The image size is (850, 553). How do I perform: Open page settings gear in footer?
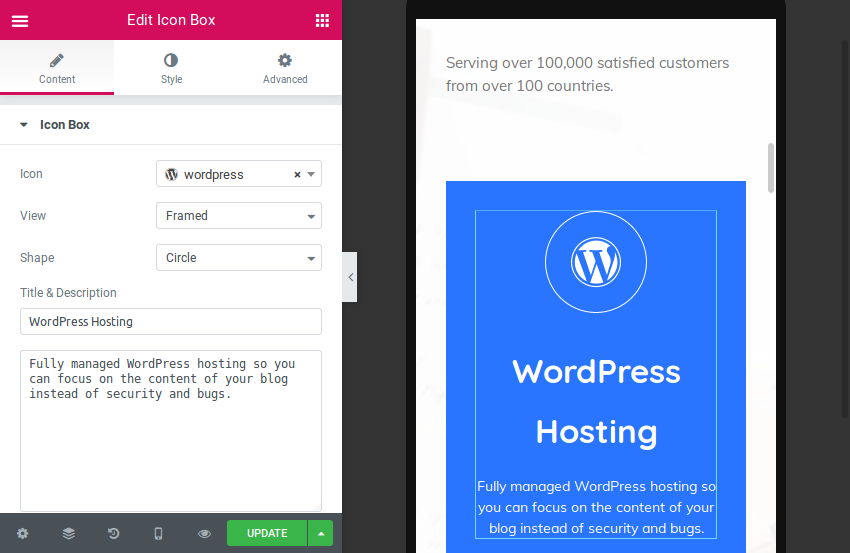pos(23,533)
